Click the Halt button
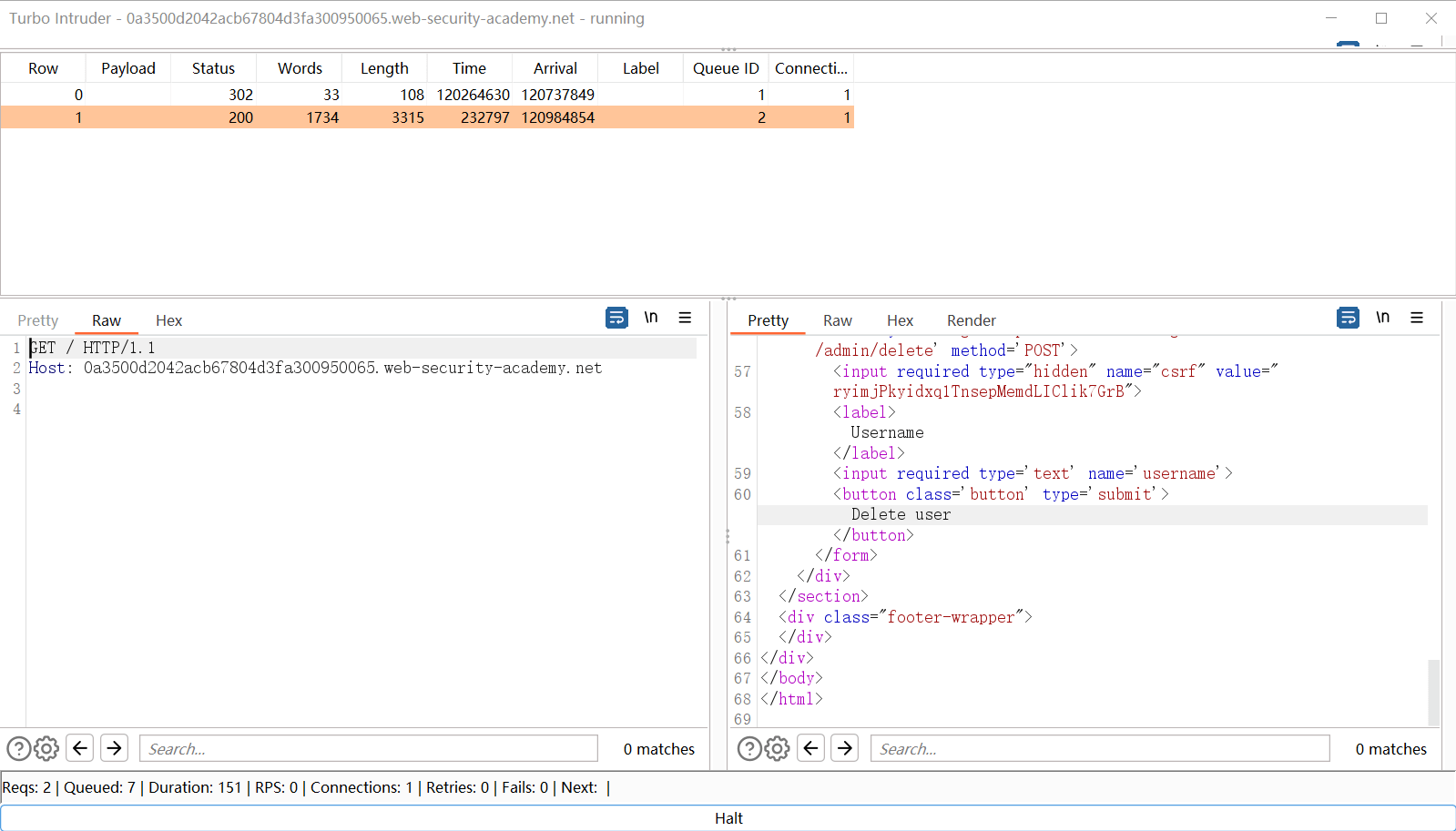 click(x=728, y=818)
